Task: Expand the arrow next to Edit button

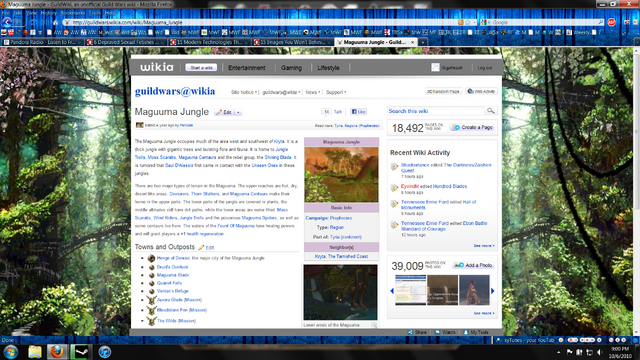Action: pyautogui.click(x=238, y=112)
